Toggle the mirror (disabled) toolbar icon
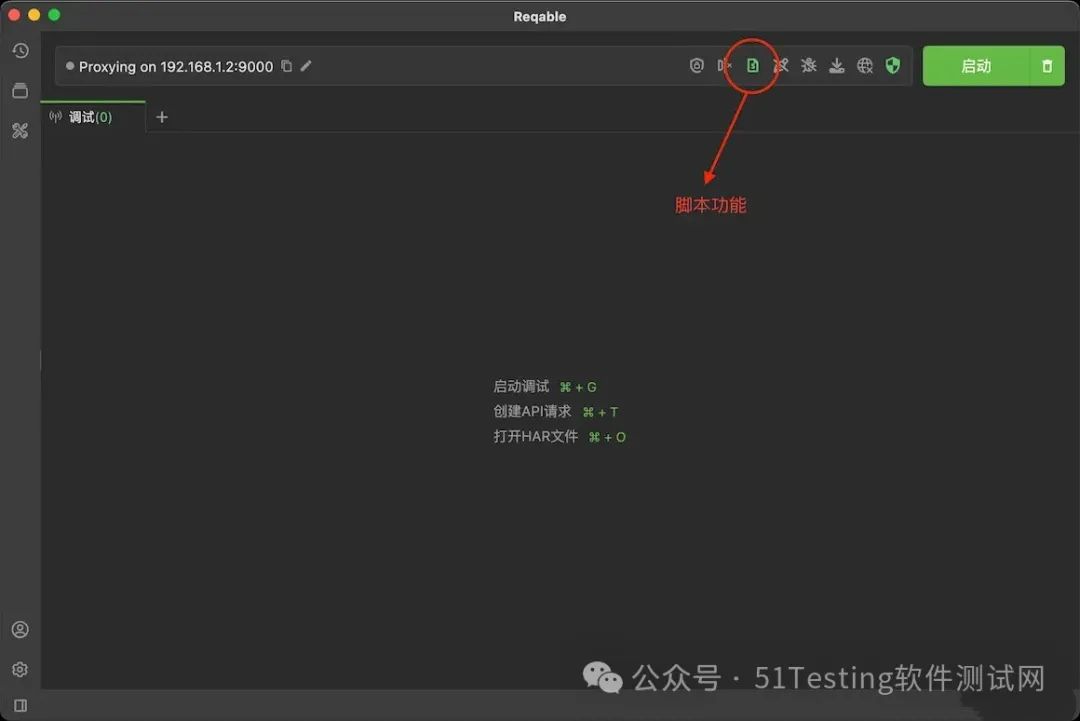 724,65
